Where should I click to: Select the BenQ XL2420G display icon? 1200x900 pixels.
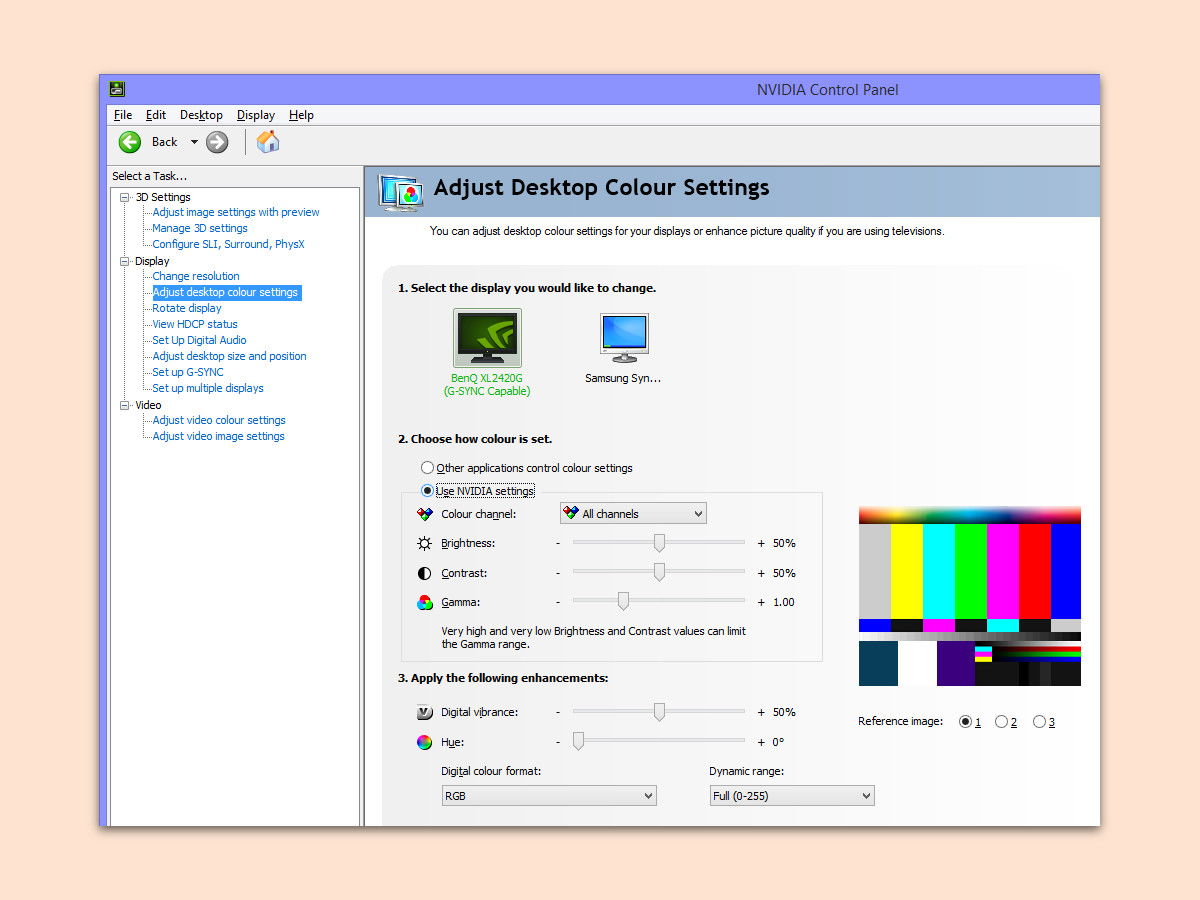487,337
